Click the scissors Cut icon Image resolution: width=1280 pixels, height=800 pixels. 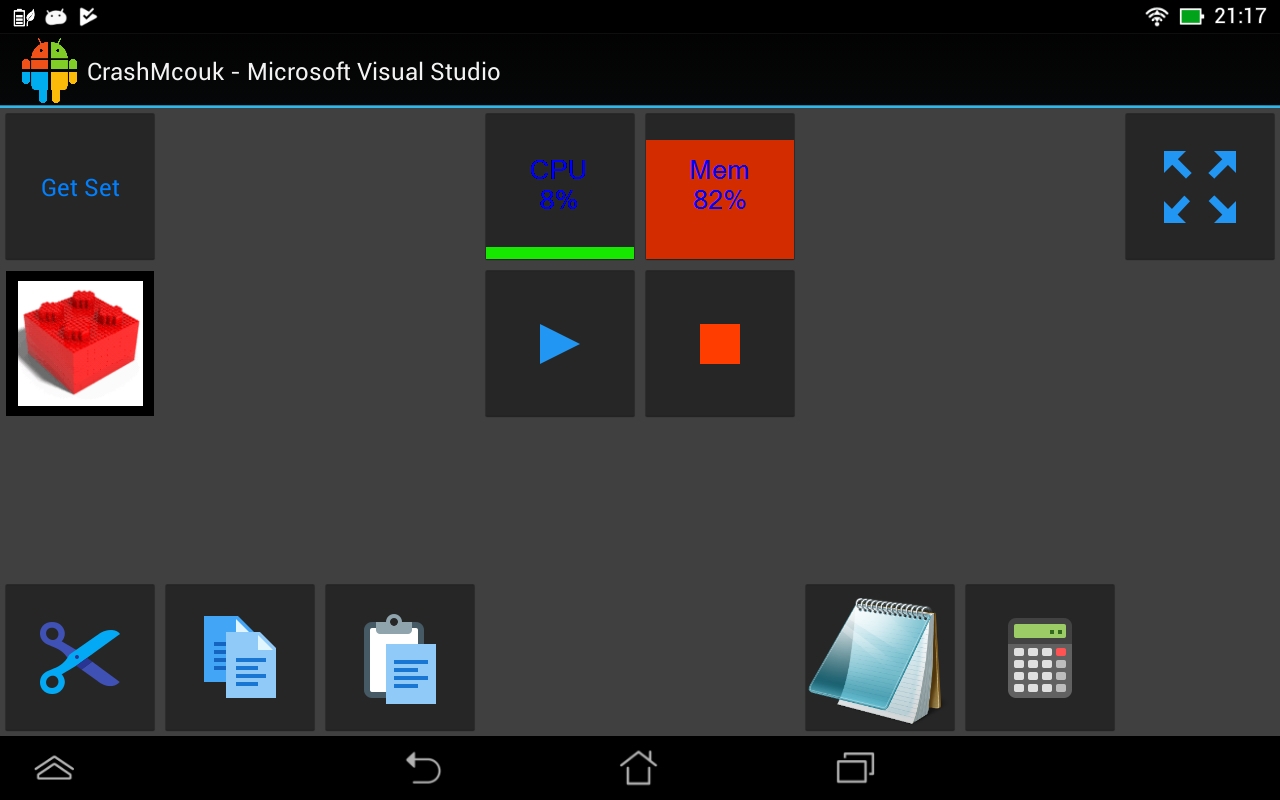click(x=80, y=658)
